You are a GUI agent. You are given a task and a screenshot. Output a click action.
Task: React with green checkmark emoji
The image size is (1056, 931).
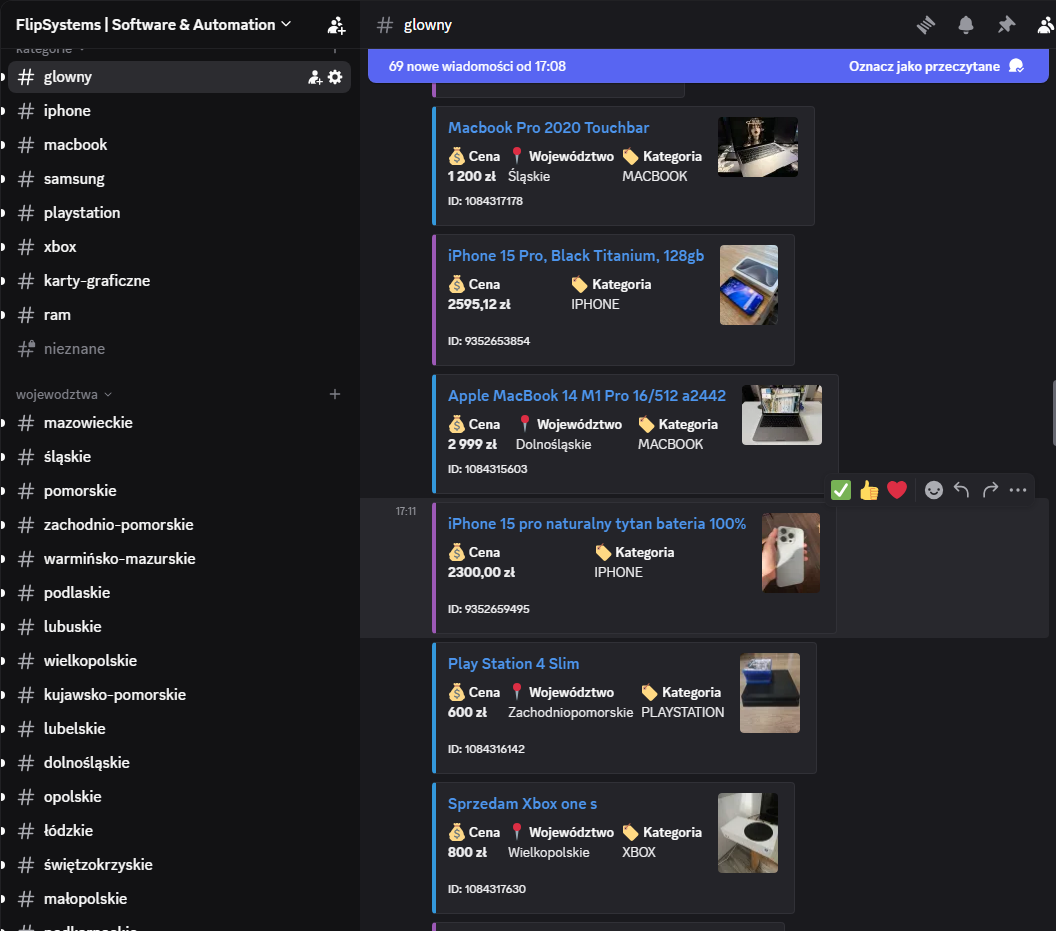coord(840,490)
